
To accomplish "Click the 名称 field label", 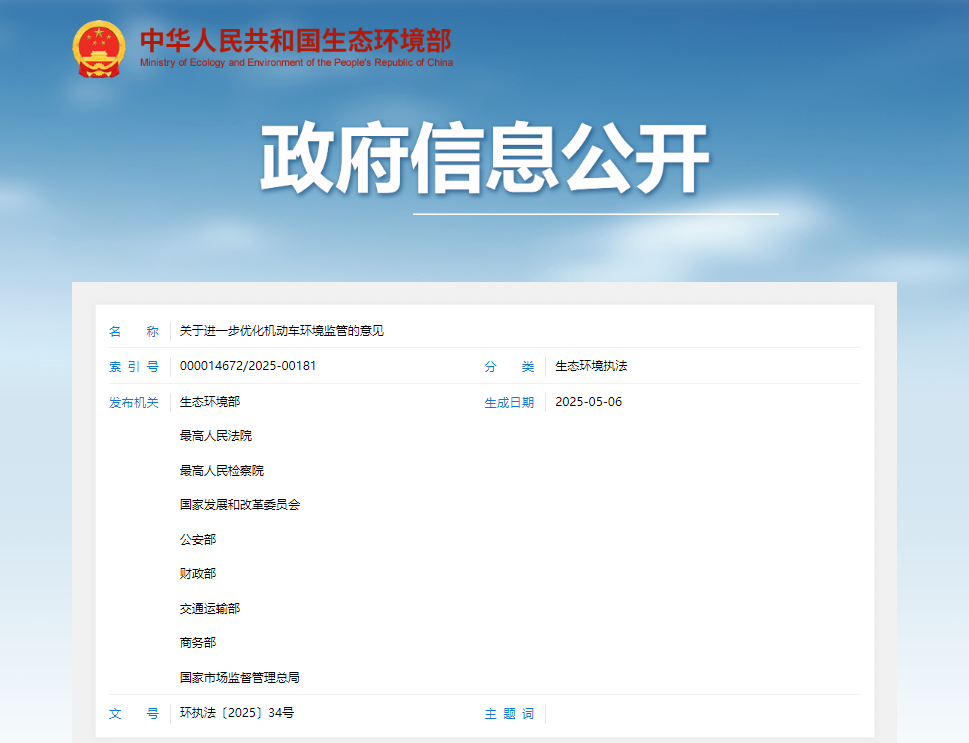I will click(x=133, y=331).
